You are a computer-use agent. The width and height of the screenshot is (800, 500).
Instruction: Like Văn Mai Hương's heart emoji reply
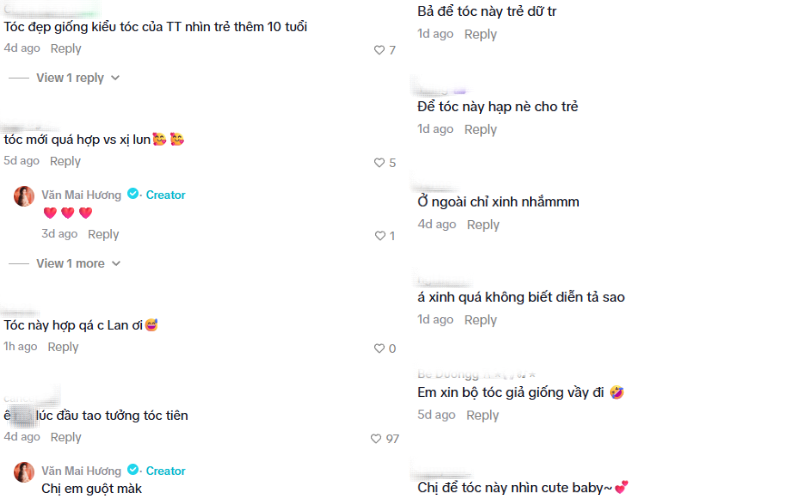pyautogui.click(x=380, y=236)
